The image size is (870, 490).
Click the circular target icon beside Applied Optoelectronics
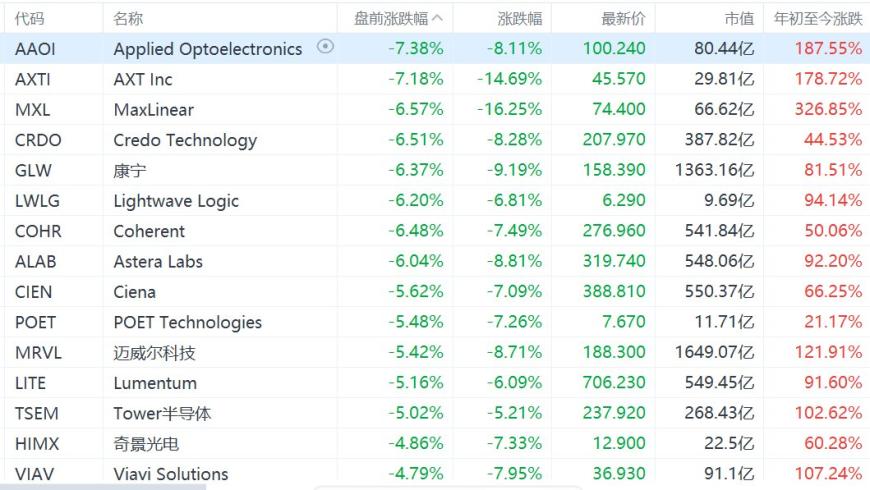tap(325, 47)
